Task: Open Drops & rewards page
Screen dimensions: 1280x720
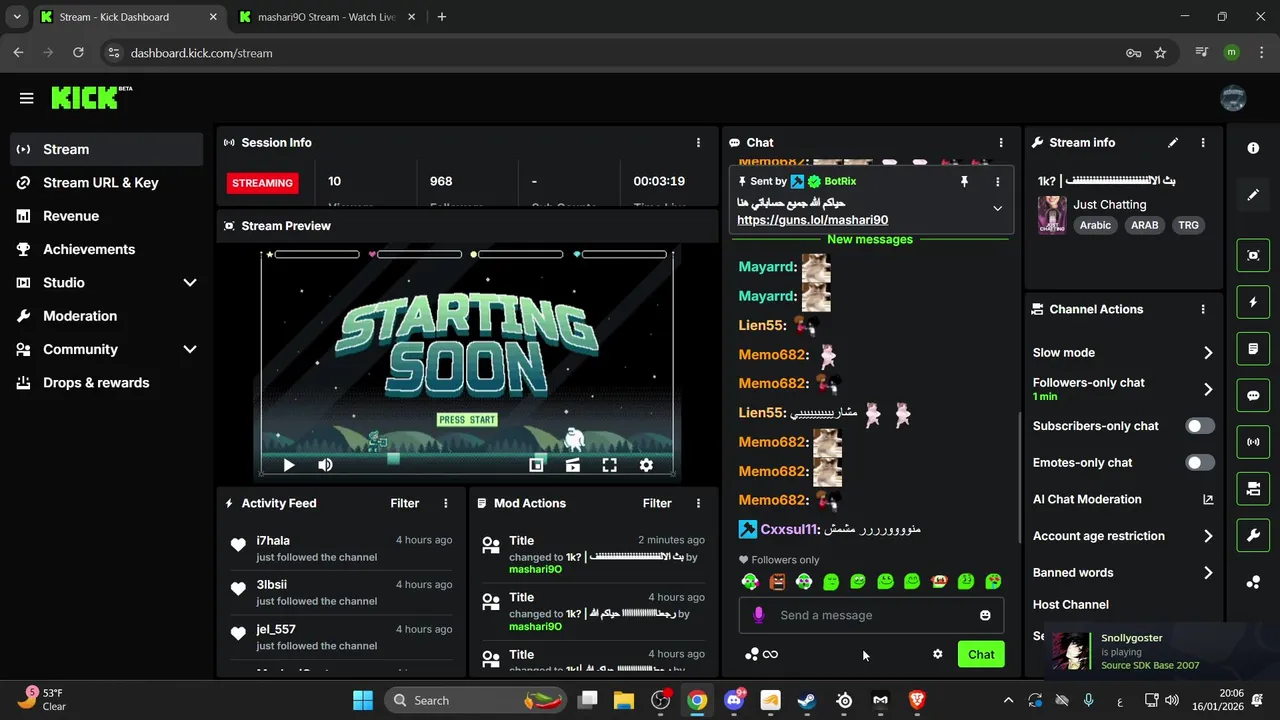Action: 107,383
